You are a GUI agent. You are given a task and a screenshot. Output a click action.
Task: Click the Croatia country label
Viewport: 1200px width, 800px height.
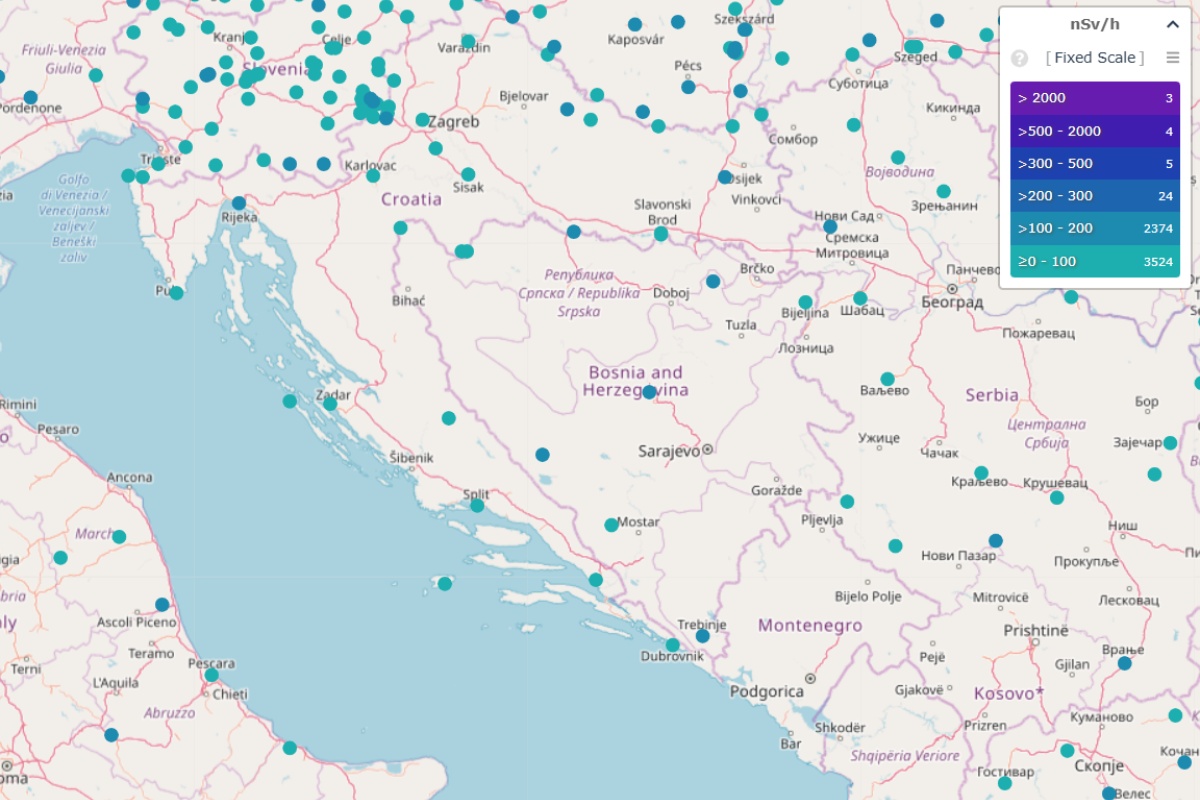tap(411, 199)
